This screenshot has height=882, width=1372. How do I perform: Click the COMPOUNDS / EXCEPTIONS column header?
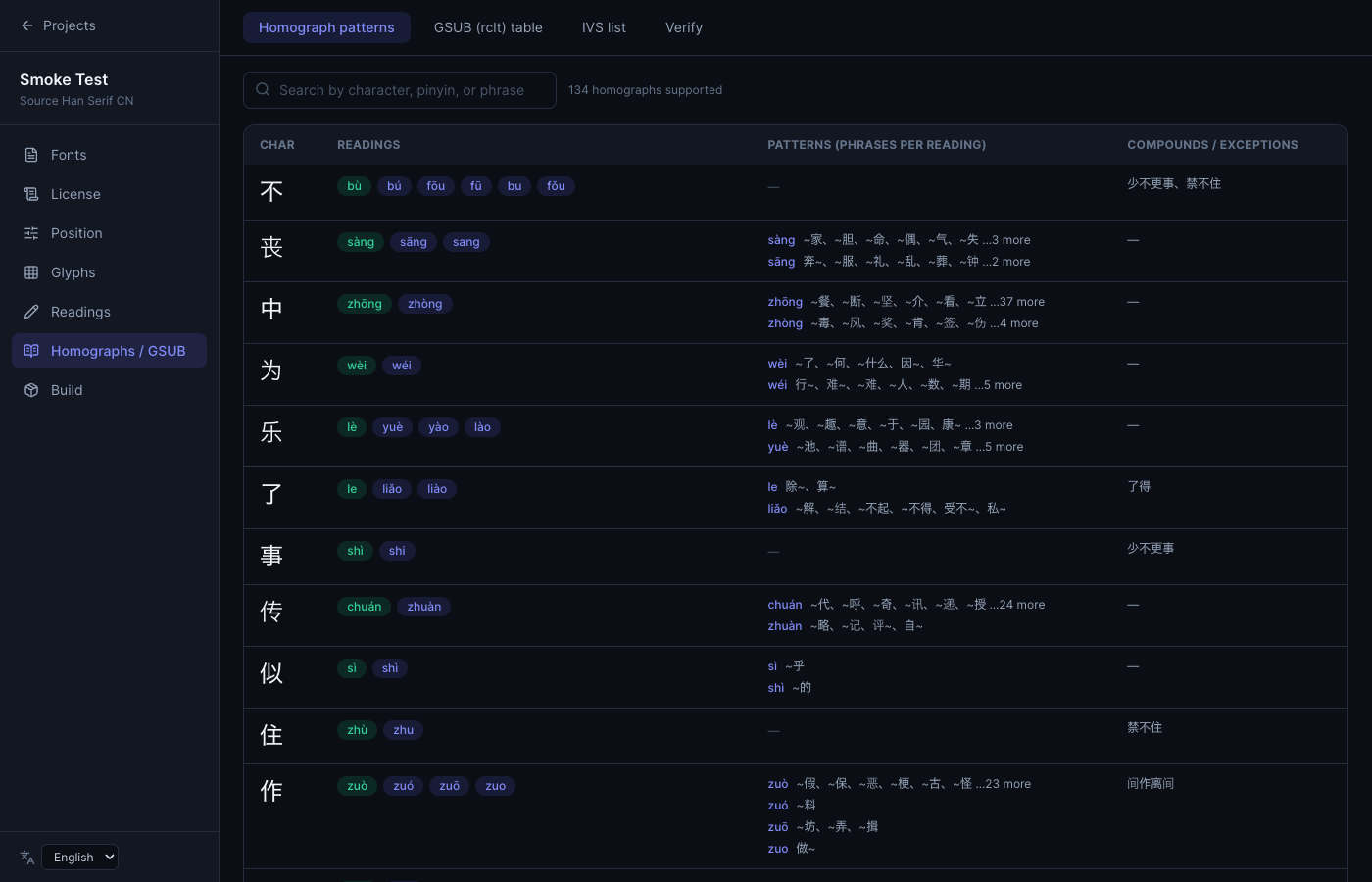[x=1212, y=145]
